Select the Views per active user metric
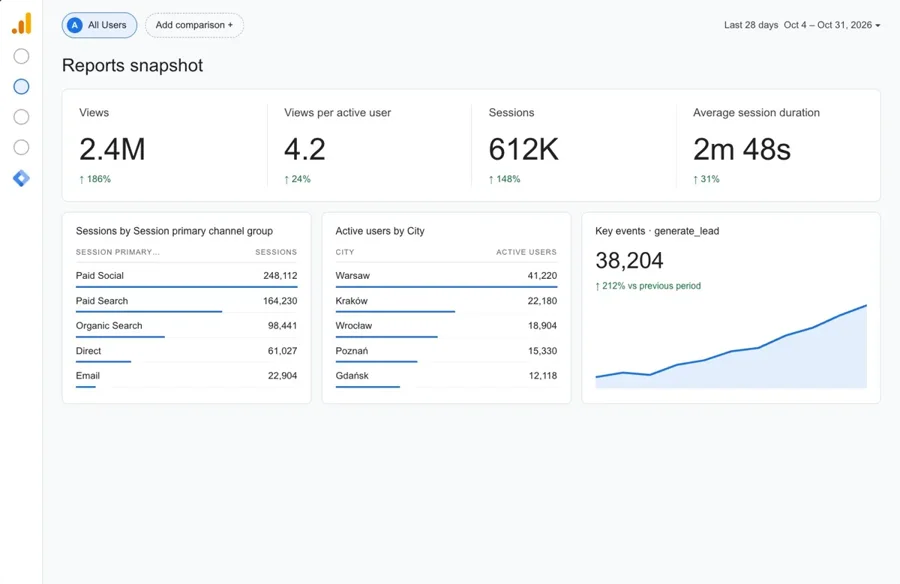The image size is (900, 584). point(369,145)
